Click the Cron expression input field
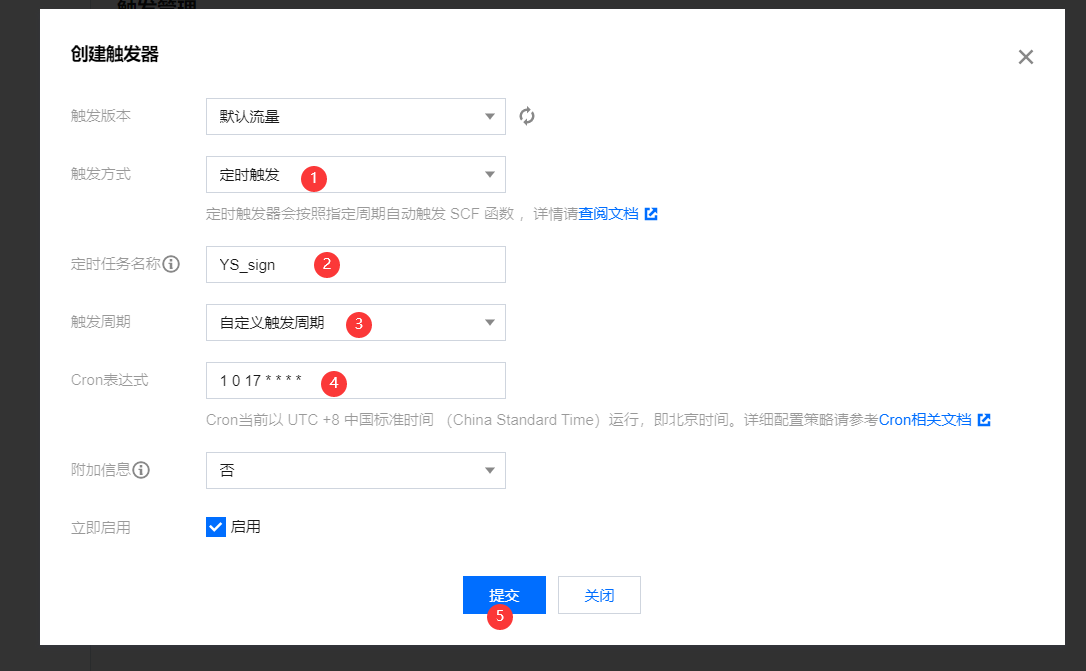Image resolution: width=1086 pixels, height=671 pixels. [355, 380]
